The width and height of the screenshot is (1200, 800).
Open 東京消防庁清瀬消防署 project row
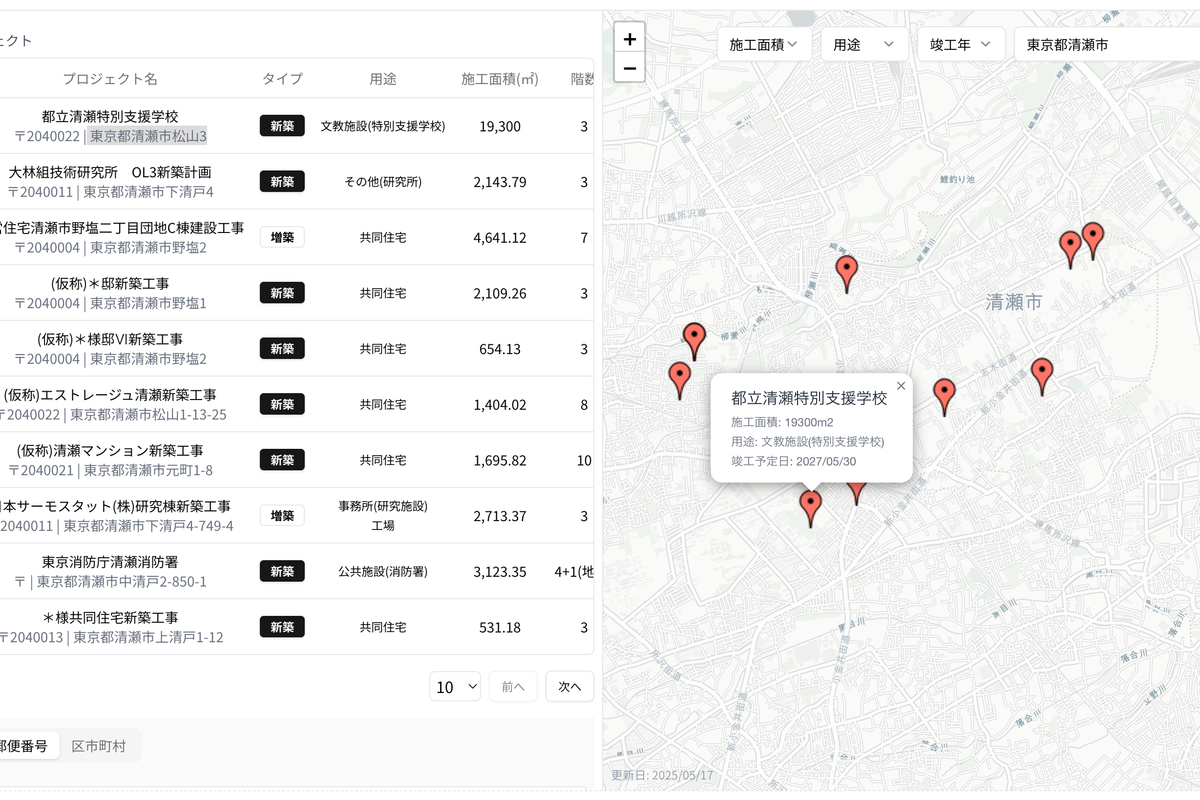point(110,563)
